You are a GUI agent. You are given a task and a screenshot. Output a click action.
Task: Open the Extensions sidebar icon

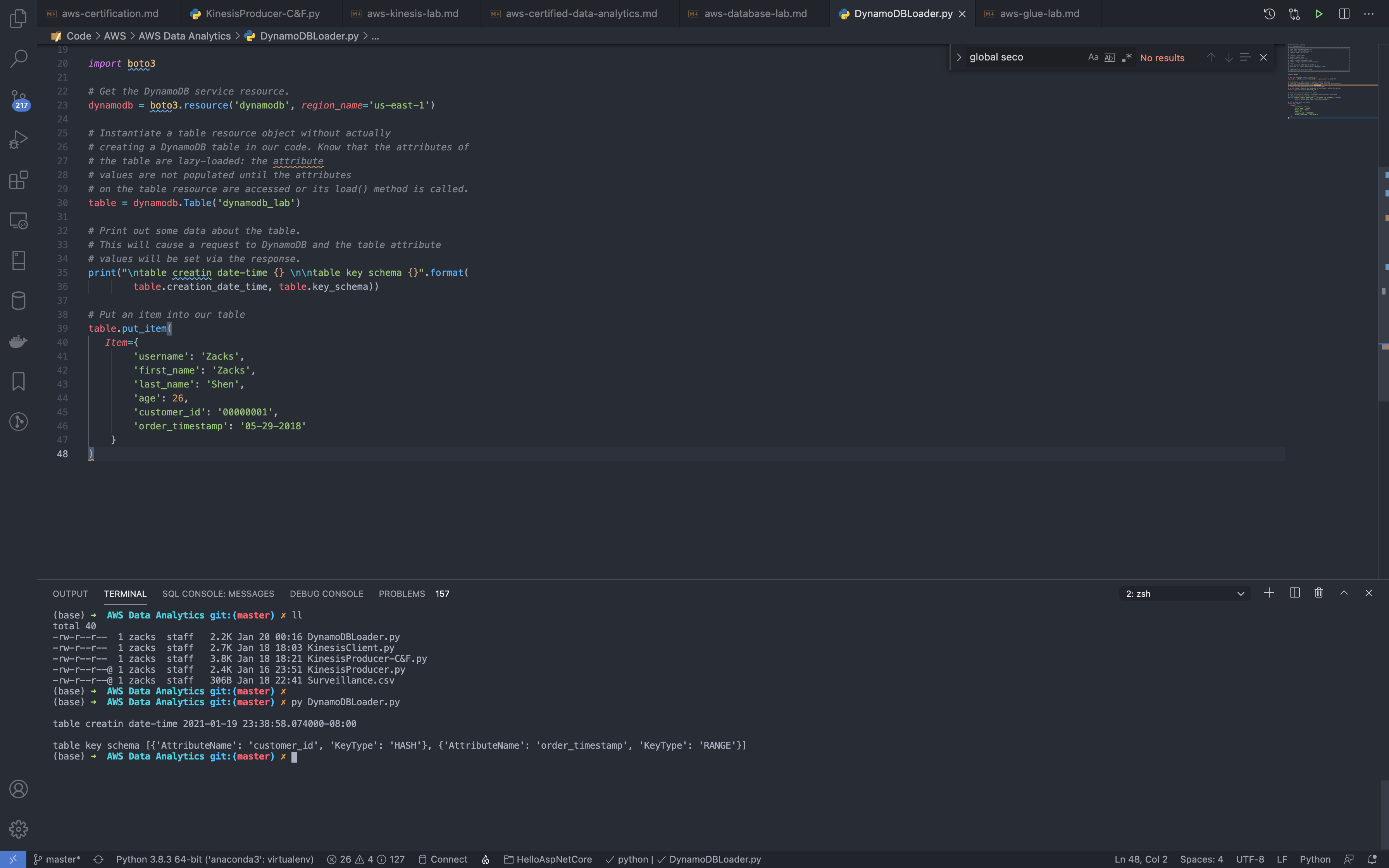coord(18,180)
